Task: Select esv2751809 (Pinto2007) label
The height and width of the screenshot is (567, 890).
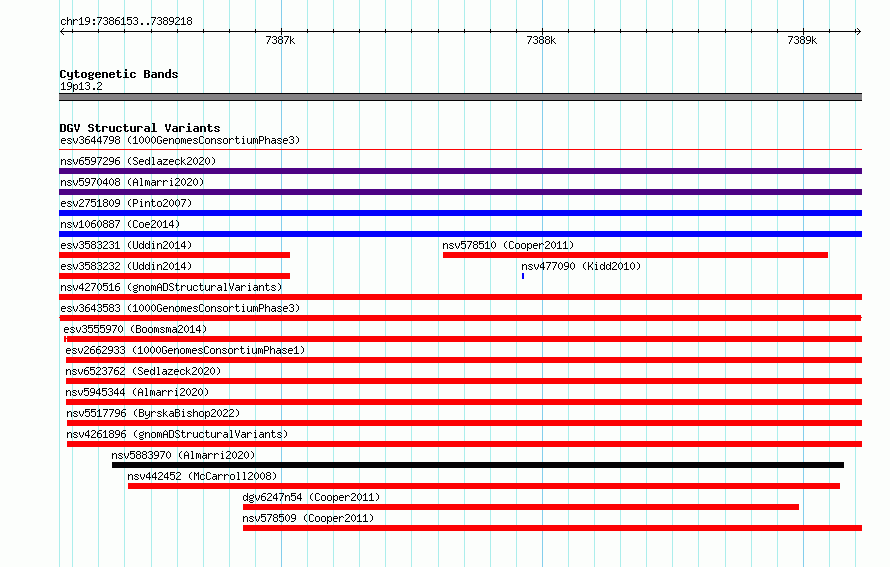Action: [126, 203]
